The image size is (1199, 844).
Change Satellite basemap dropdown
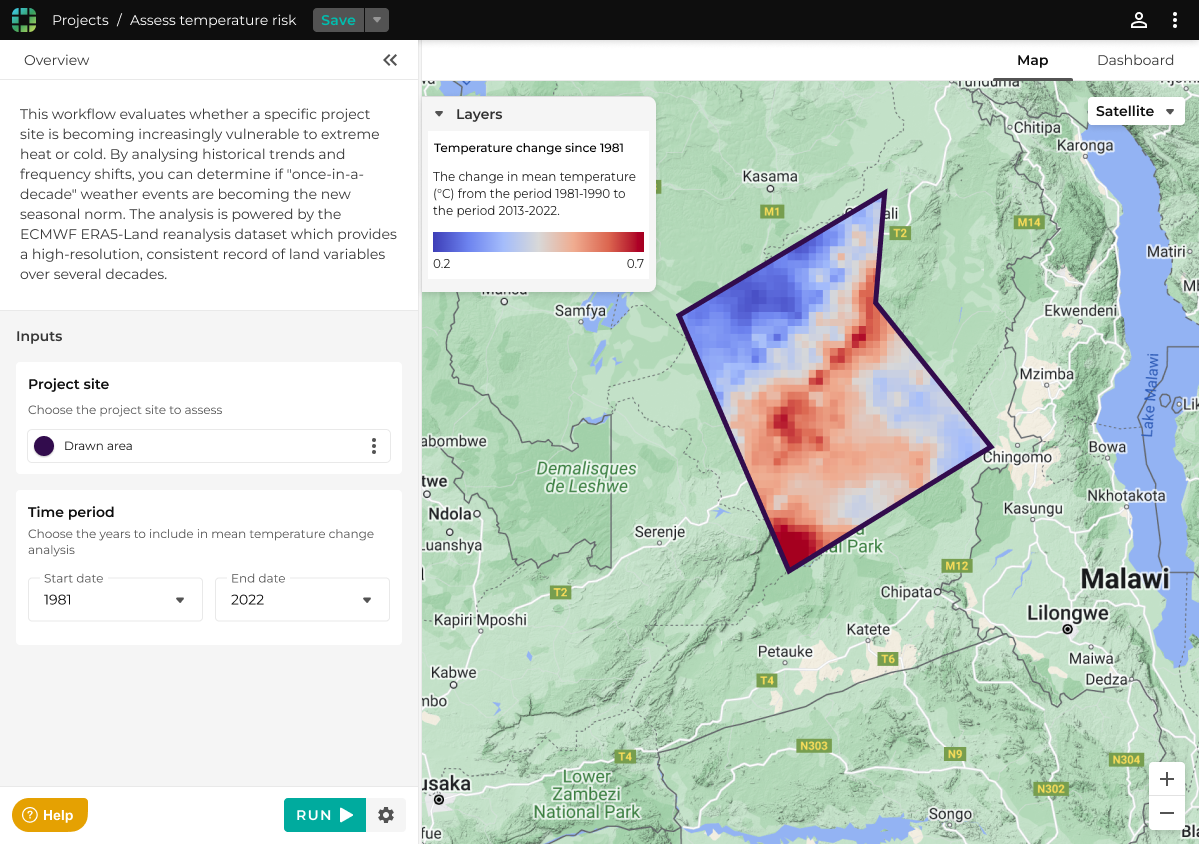pos(1136,111)
